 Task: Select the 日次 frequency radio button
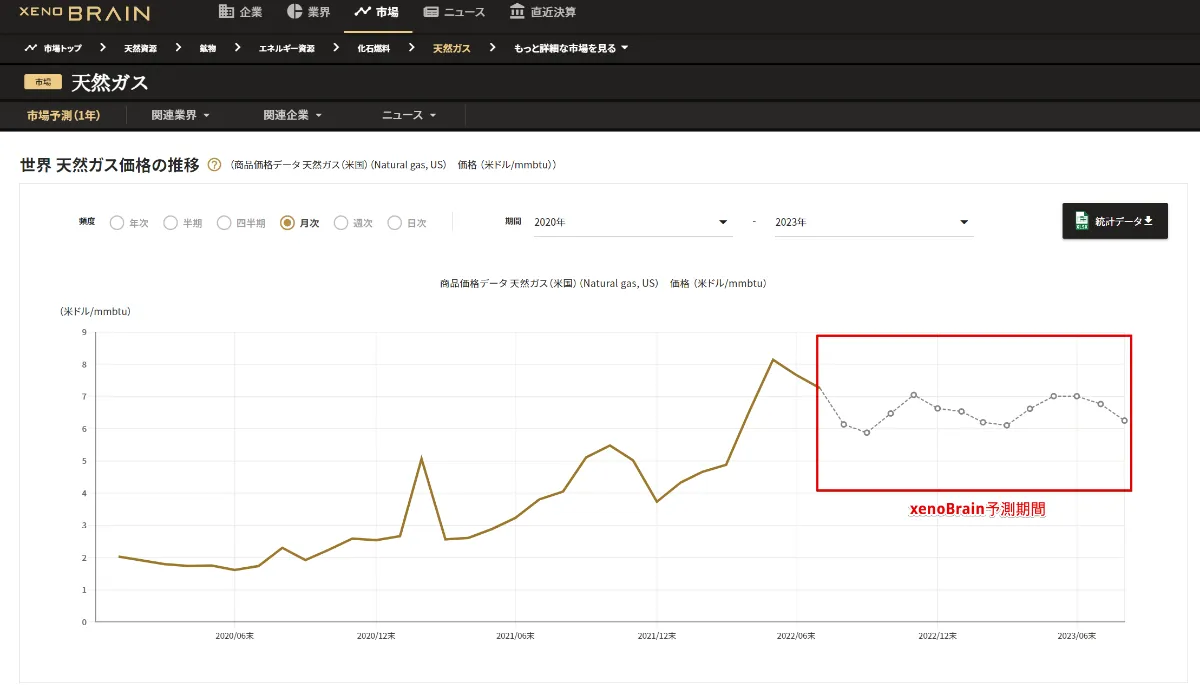tap(394, 222)
